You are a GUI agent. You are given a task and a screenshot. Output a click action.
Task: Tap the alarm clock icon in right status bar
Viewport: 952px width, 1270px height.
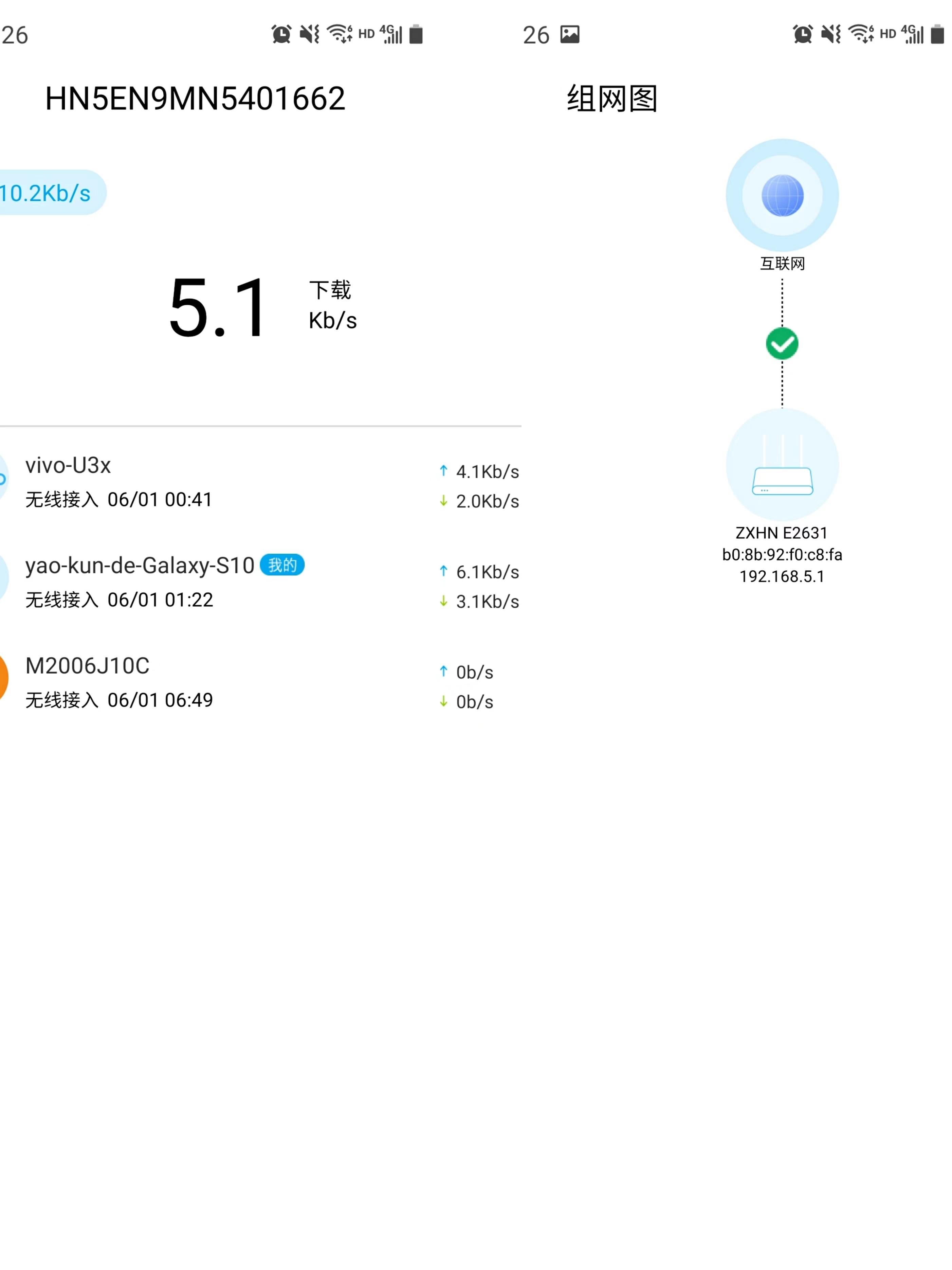pyautogui.click(x=802, y=34)
